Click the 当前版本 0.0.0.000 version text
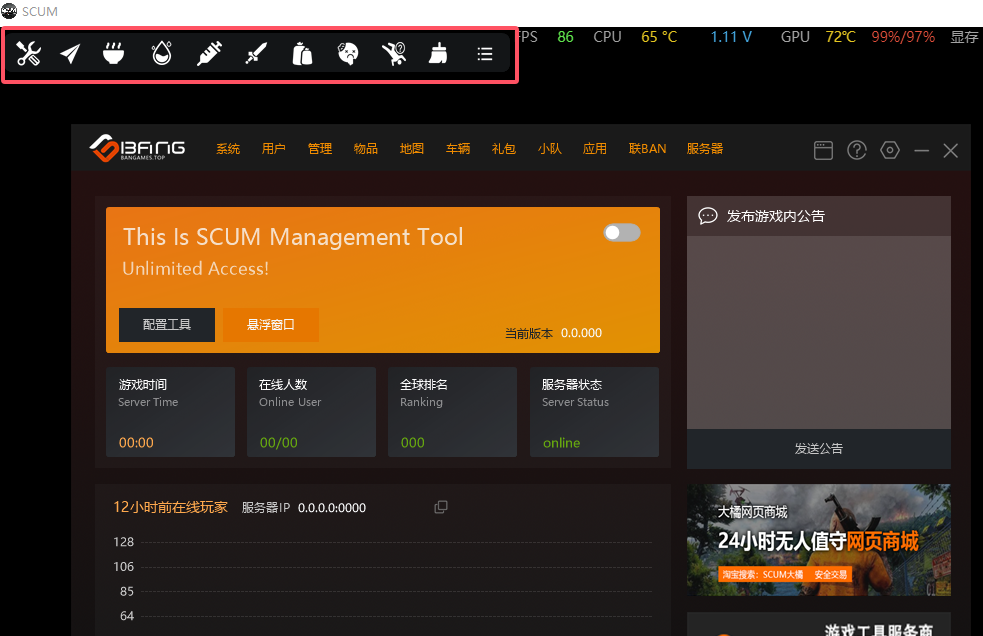The width and height of the screenshot is (983, 636). 554,333
